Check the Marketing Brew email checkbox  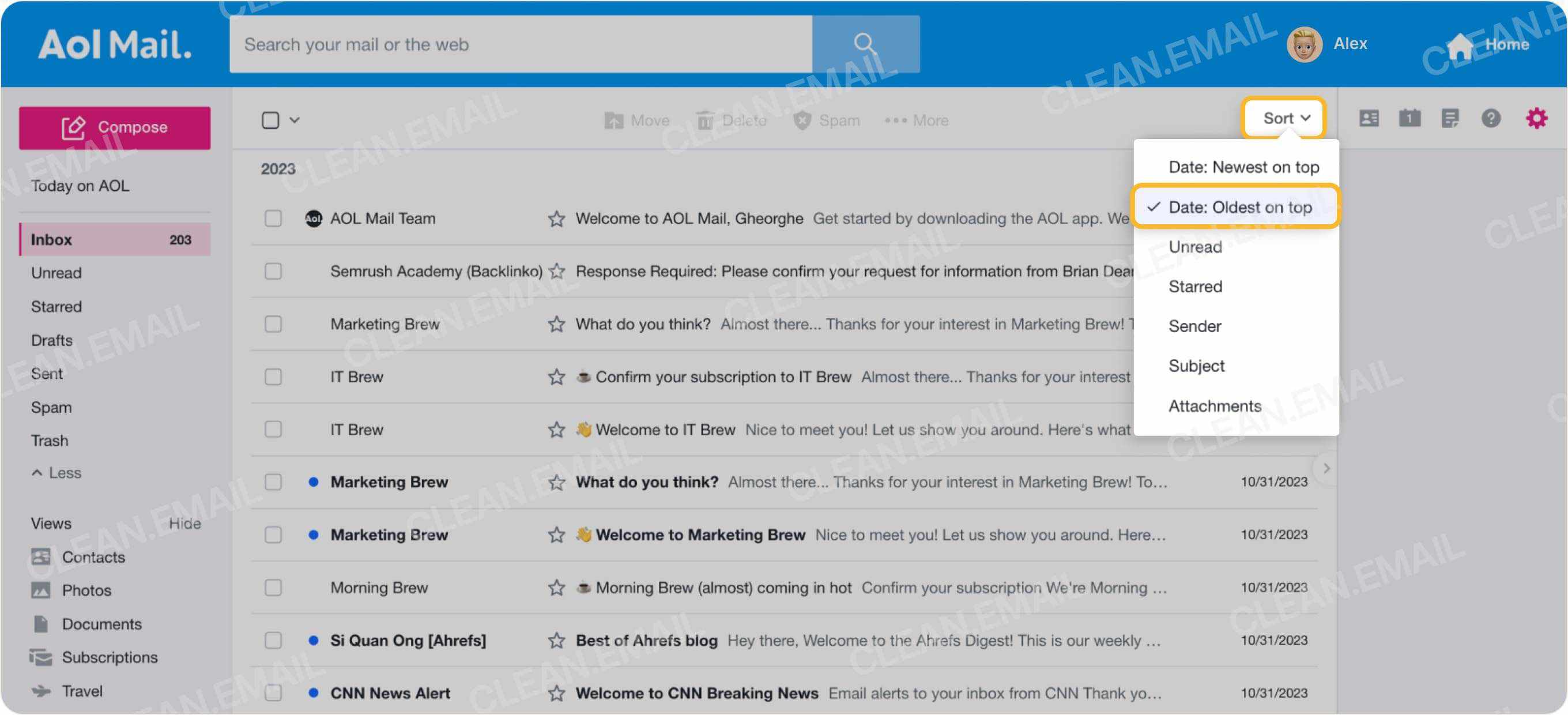(x=272, y=323)
